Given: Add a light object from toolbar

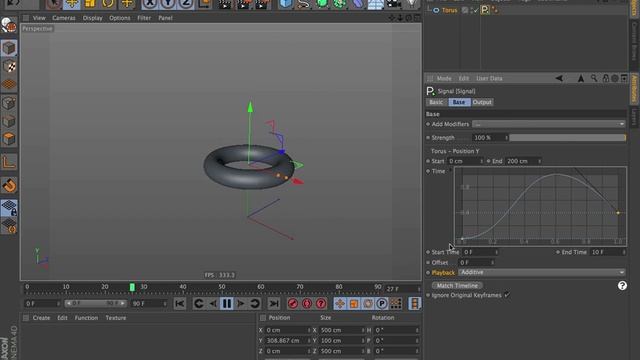Looking at the screenshot, I should [411, 4].
